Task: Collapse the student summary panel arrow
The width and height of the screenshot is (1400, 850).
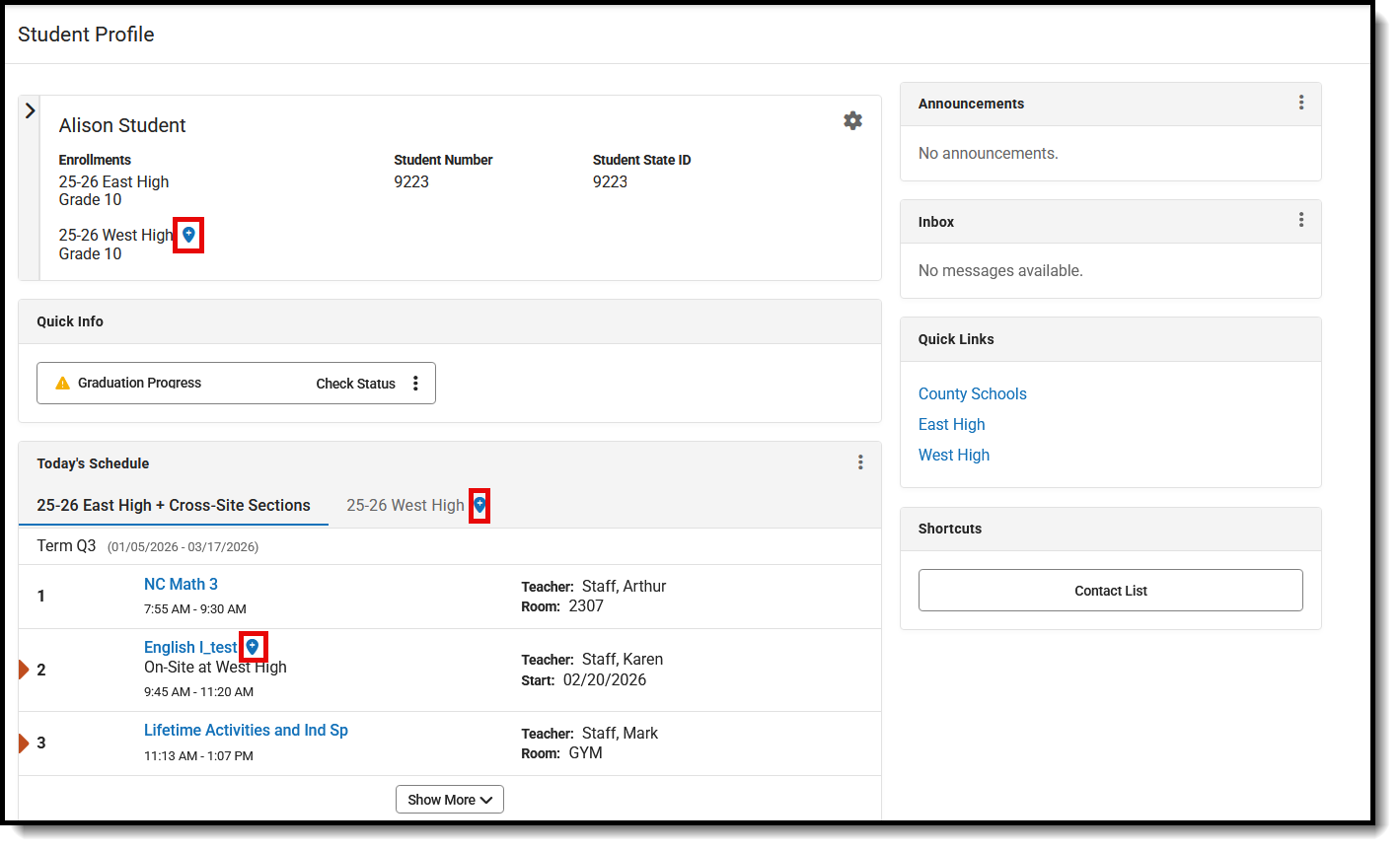Action: [30, 110]
